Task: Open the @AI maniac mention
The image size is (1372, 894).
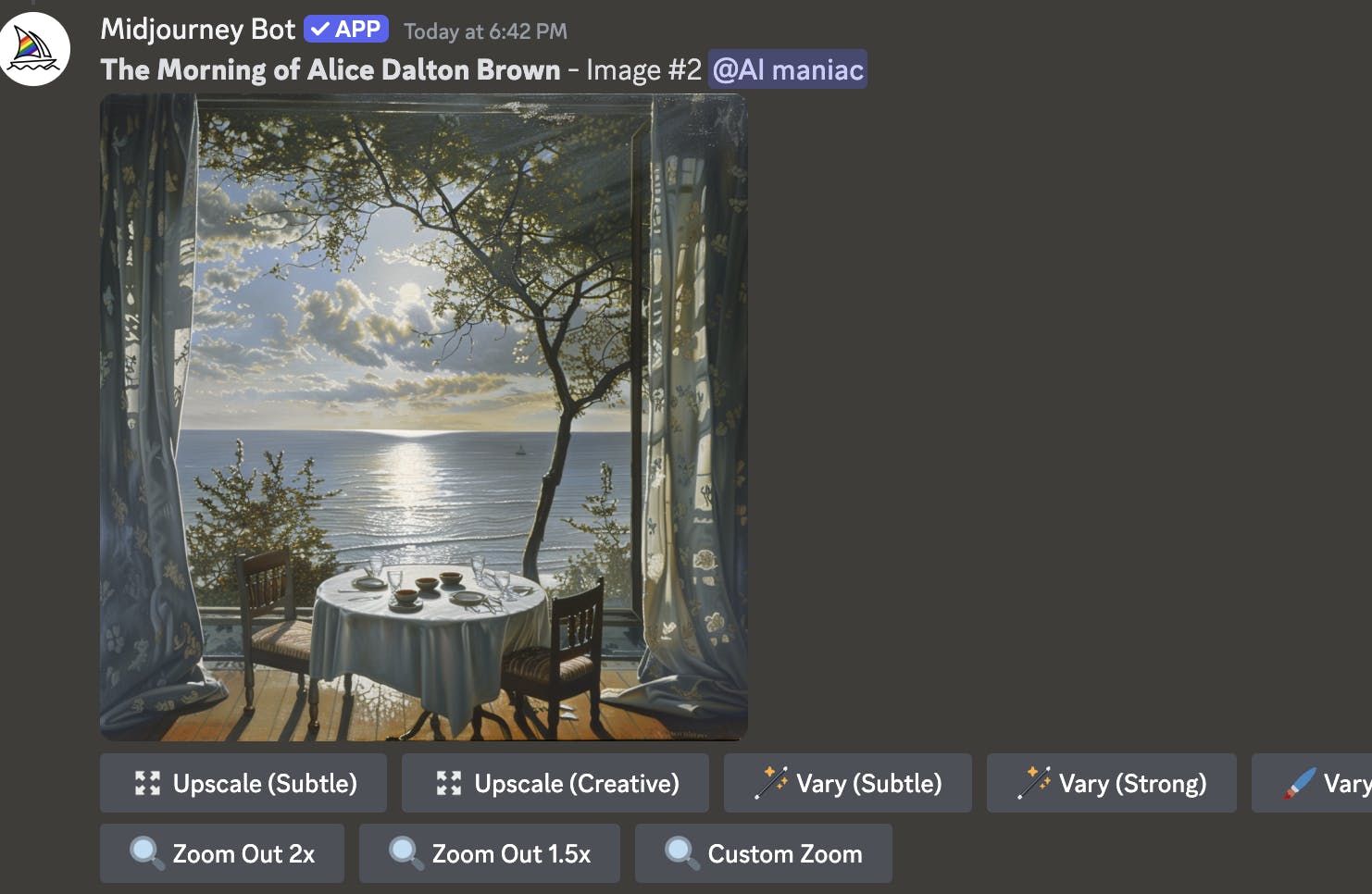Action: coord(788,69)
